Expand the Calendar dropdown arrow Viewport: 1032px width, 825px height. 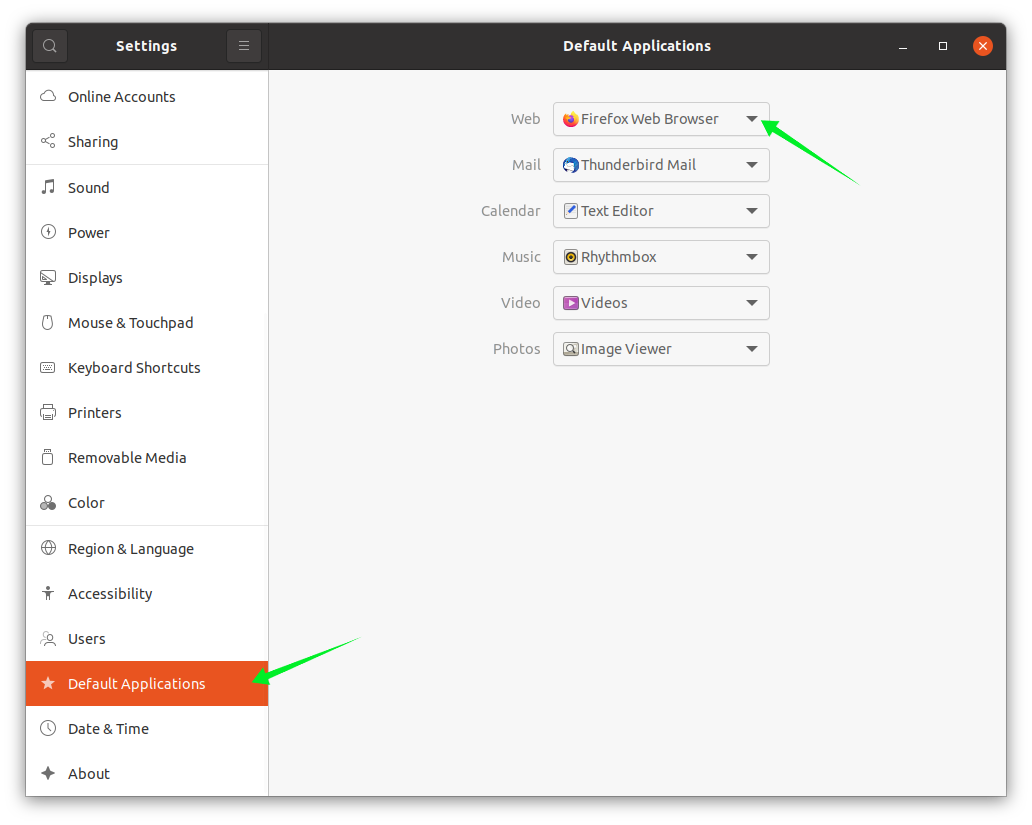click(752, 211)
